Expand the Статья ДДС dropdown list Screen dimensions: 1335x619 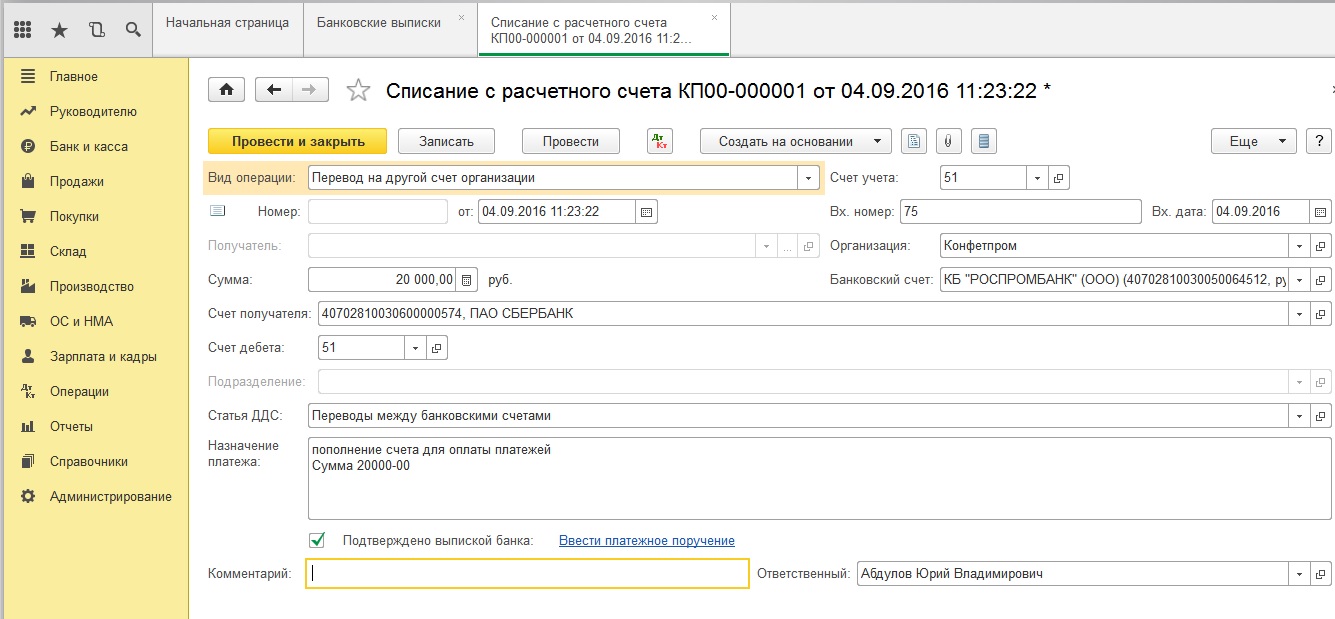click(x=1299, y=416)
